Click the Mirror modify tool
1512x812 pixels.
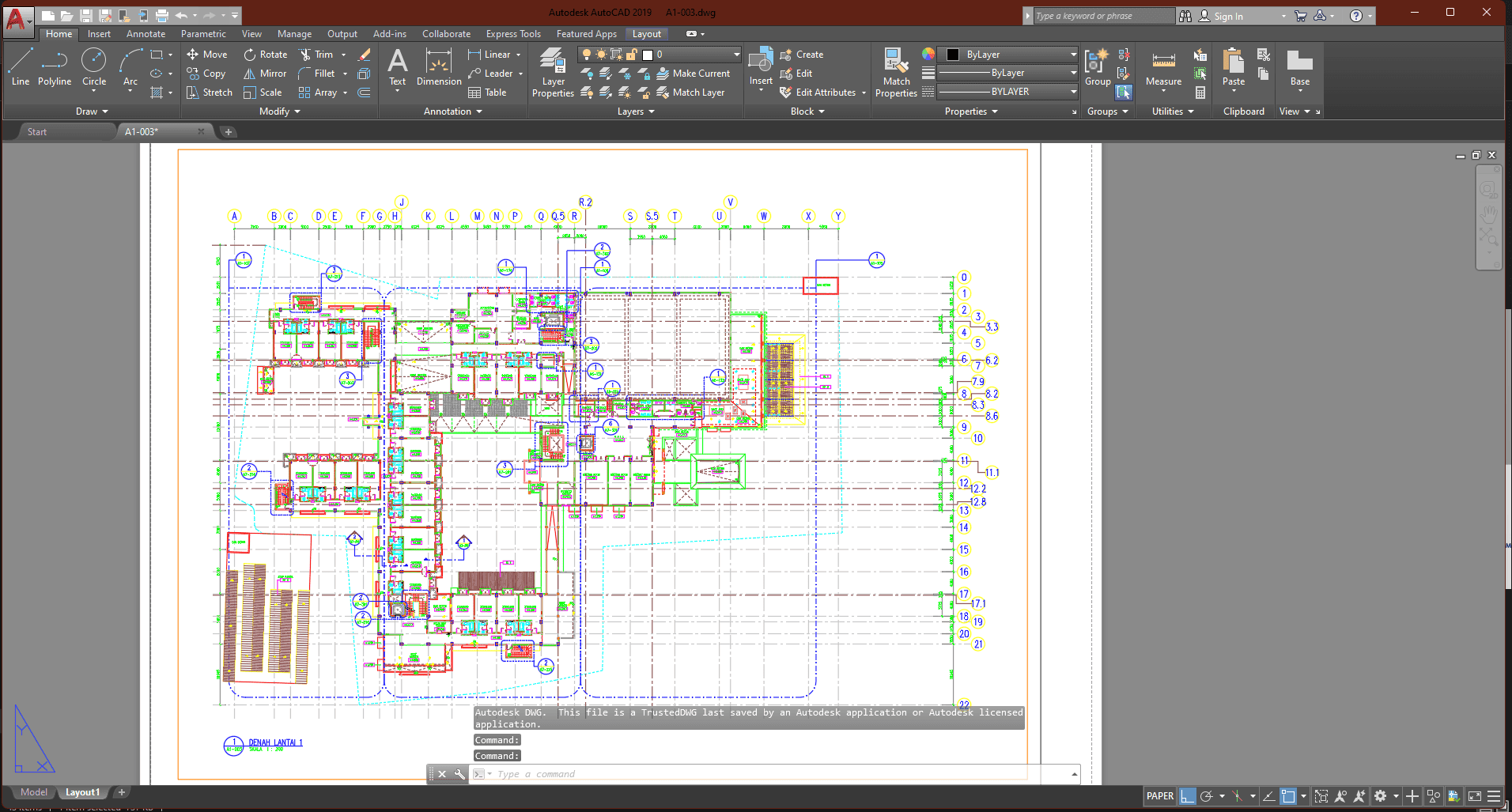265,74
